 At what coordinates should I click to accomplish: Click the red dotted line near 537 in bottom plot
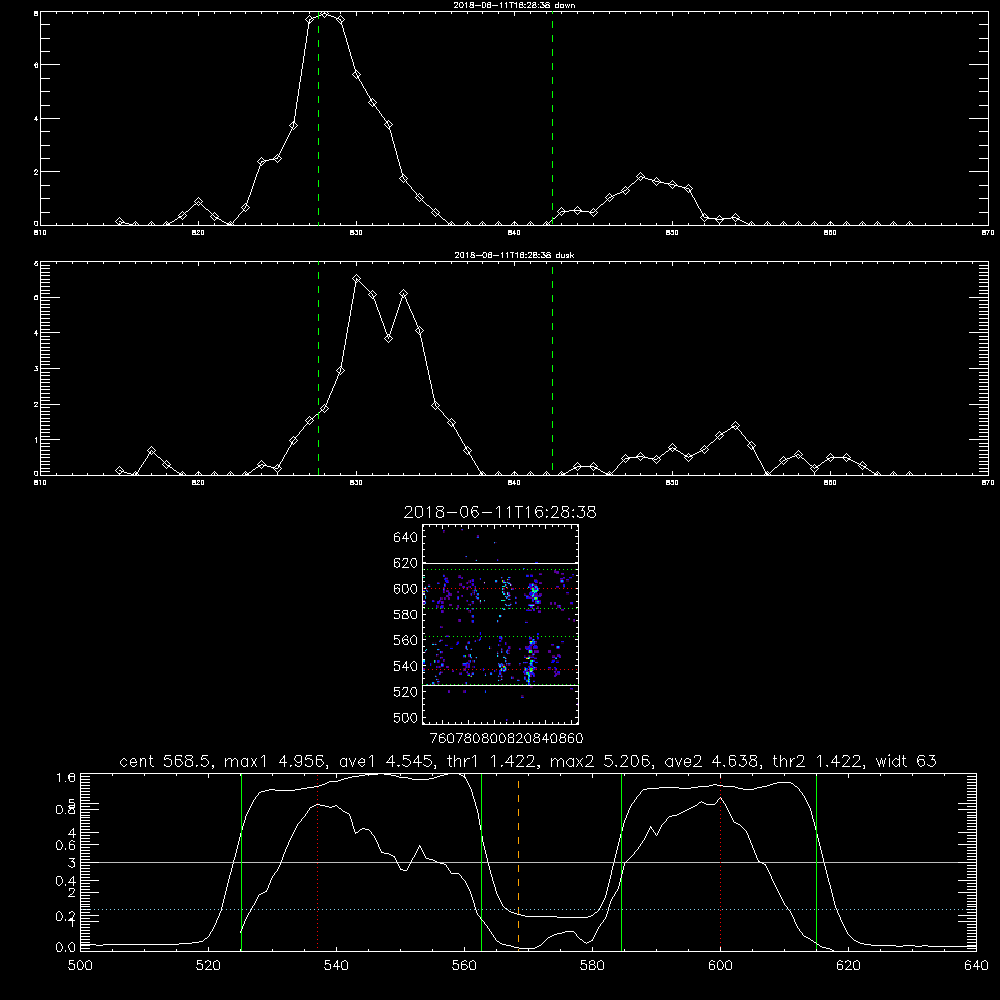coord(318,861)
